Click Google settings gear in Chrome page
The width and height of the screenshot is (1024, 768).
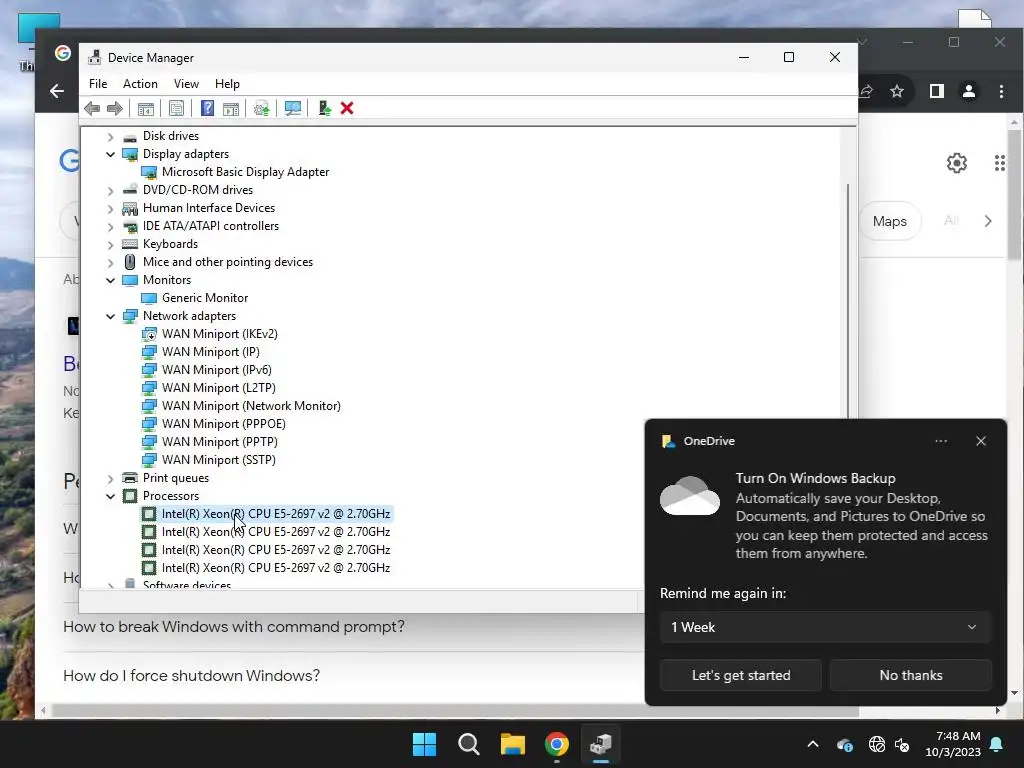(x=956, y=163)
